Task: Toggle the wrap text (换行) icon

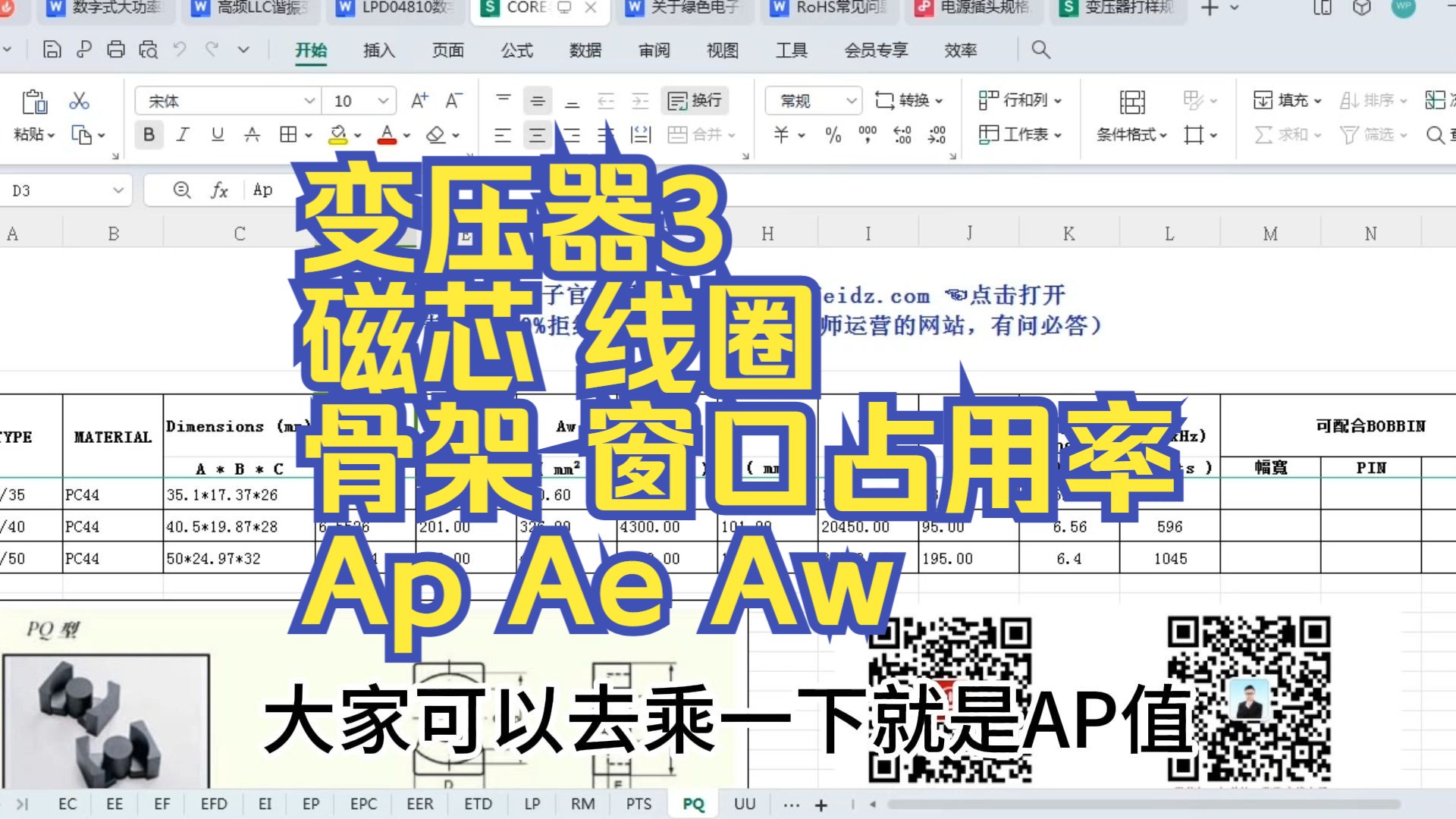Action: point(694,100)
